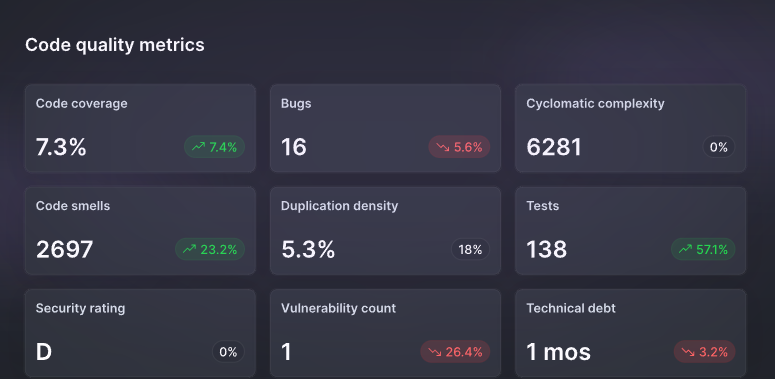Screen dimensions: 775x379
Task: Click the upward trend arrow in Code smells badge
Action: (x=190, y=250)
